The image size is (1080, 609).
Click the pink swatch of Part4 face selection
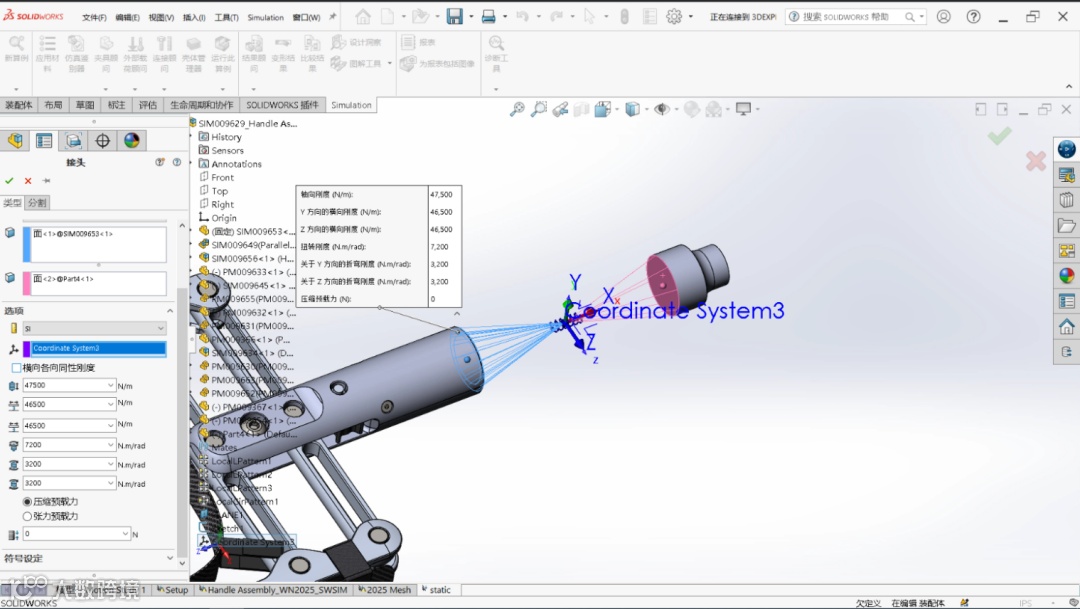27,283
